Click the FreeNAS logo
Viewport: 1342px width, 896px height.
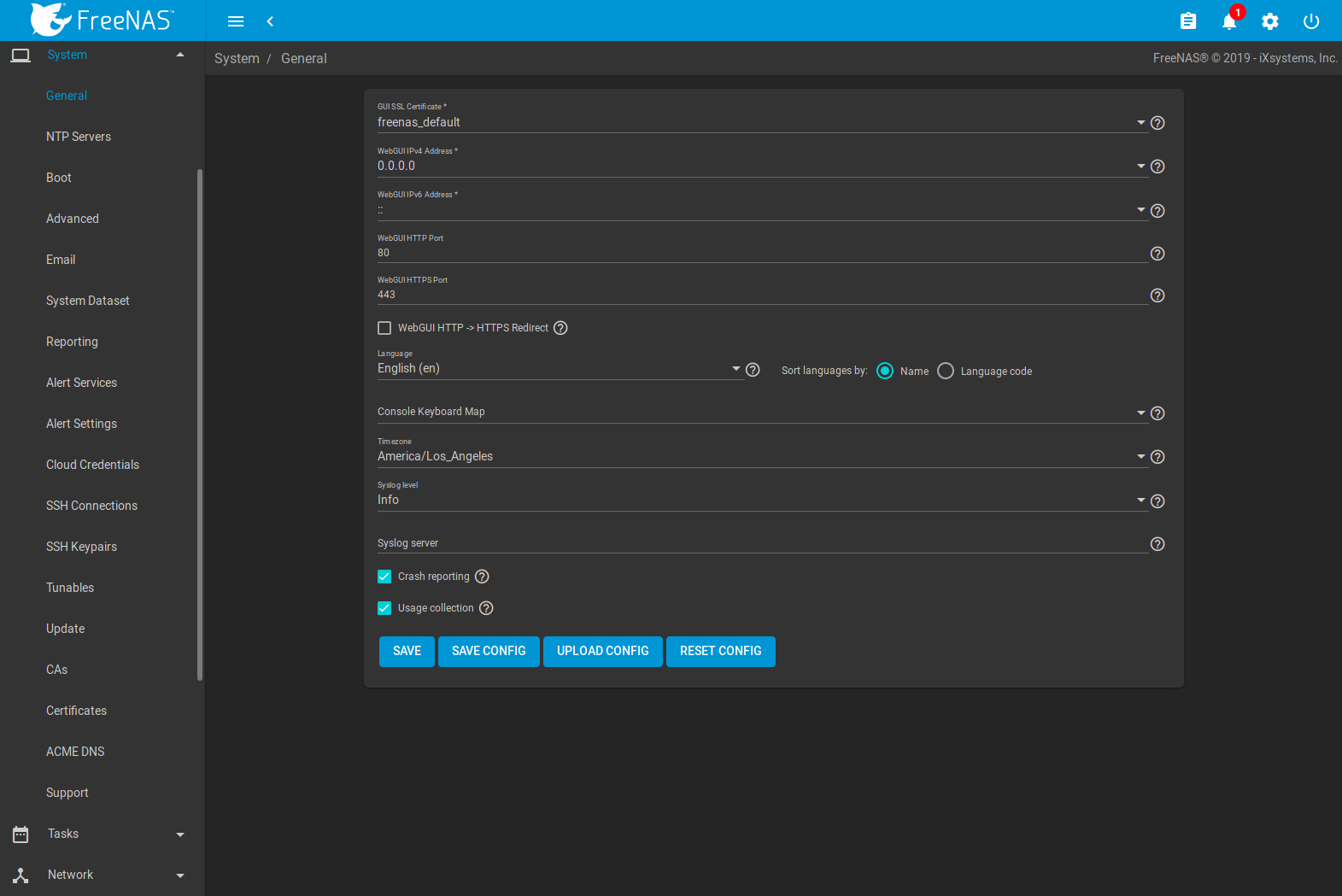point(103,20)
